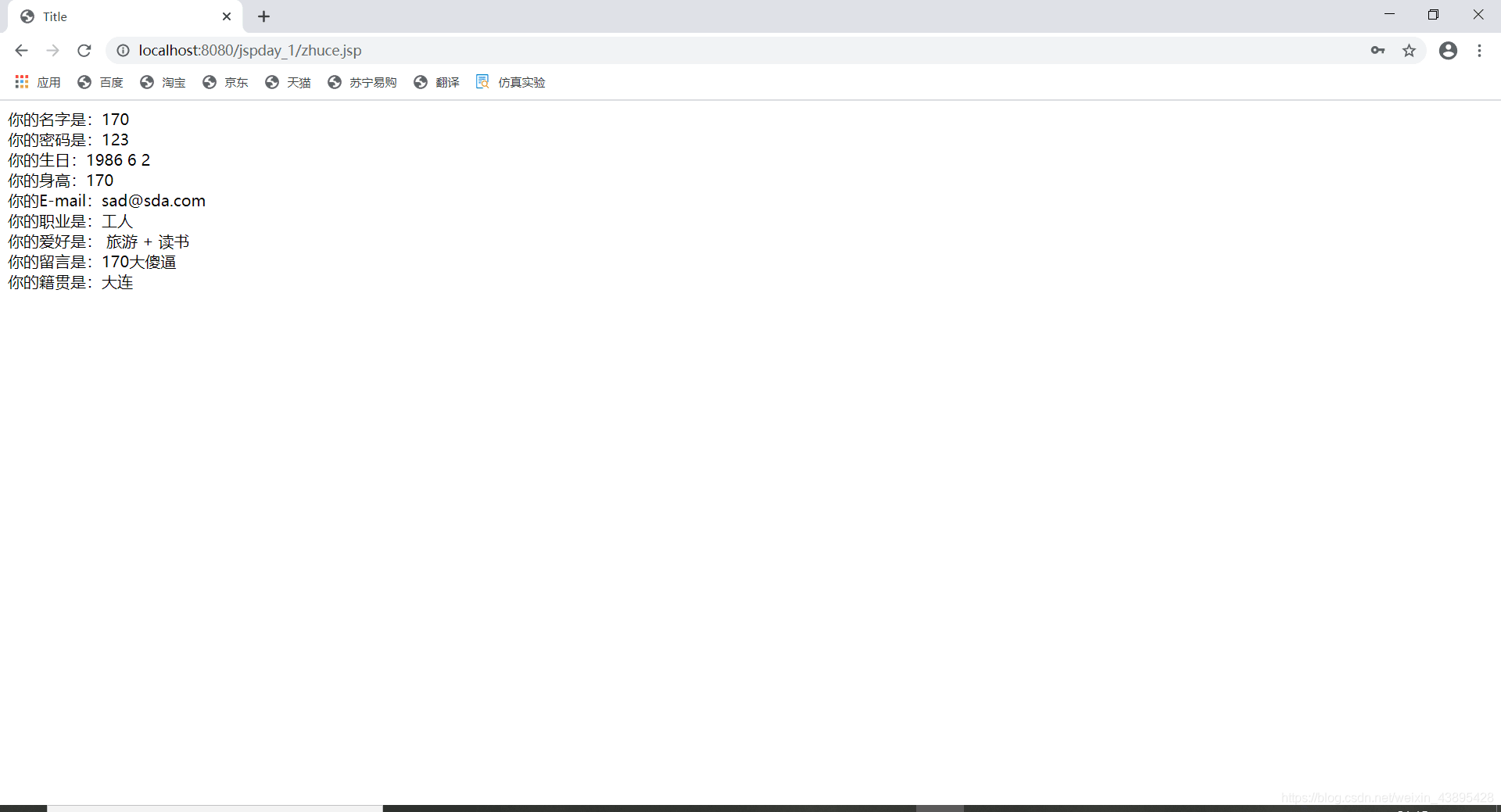Image resolution: width=1501 pixels, height=812 pixels.
Task: Open Chrome's three-dot menu
Action: coord(1479,51)
